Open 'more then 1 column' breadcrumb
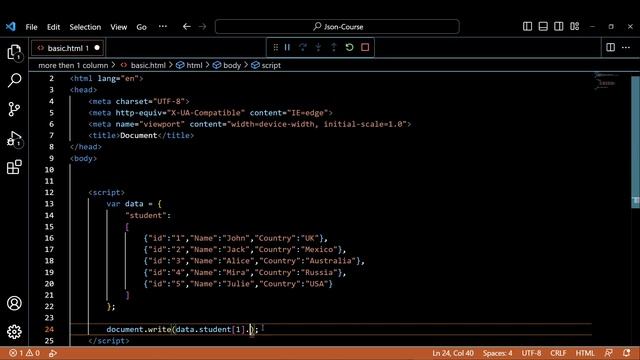The image size is (640, 360). pyautogui.click(x=73, y=65)
